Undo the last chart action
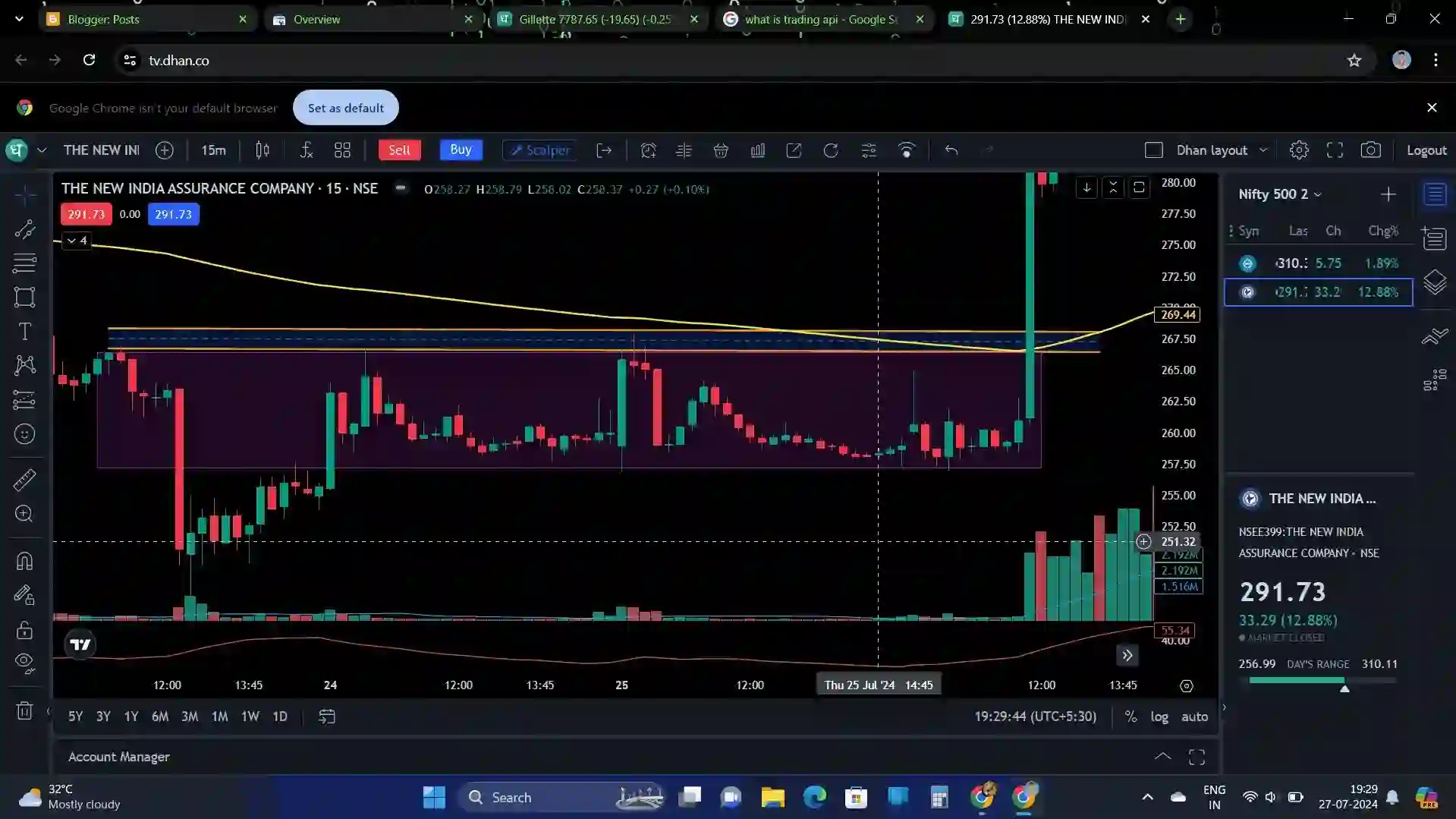The height and width of the screenshot is (819, 1456). [951, 150]
